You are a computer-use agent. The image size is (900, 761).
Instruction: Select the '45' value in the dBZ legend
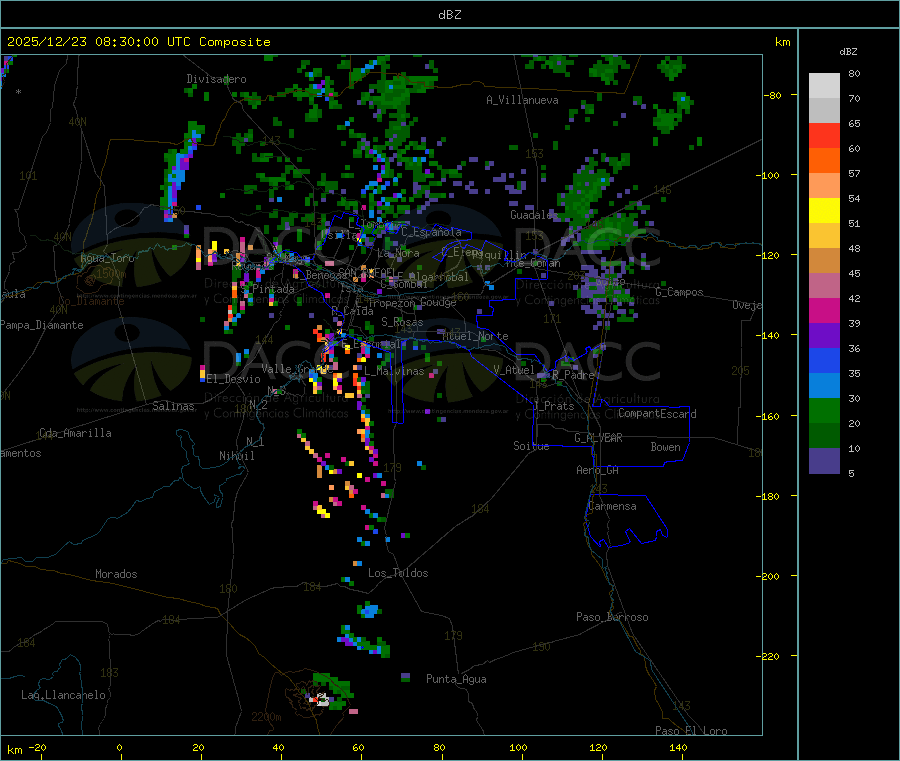pyautogui.click(x=854, y=273)
